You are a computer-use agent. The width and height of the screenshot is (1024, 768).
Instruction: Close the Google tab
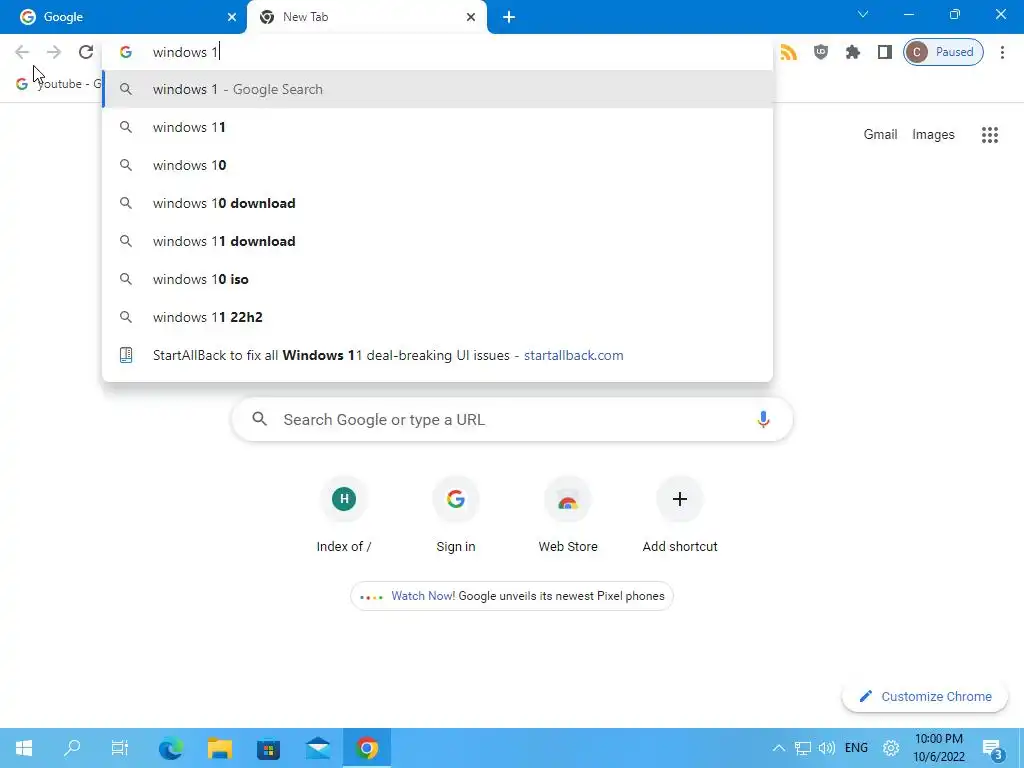232,17
